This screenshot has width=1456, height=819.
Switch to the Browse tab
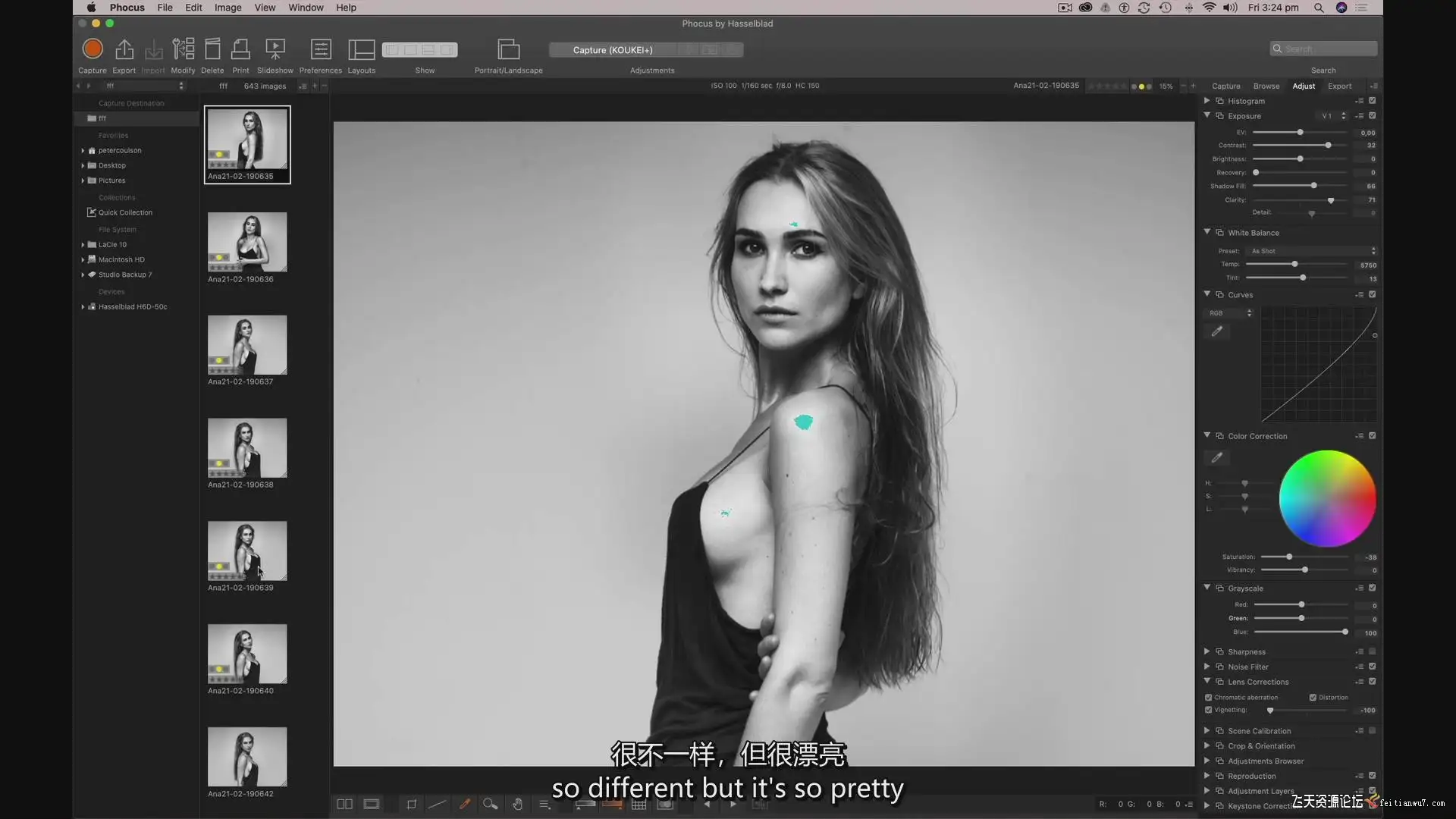[x=1266, y=86]
